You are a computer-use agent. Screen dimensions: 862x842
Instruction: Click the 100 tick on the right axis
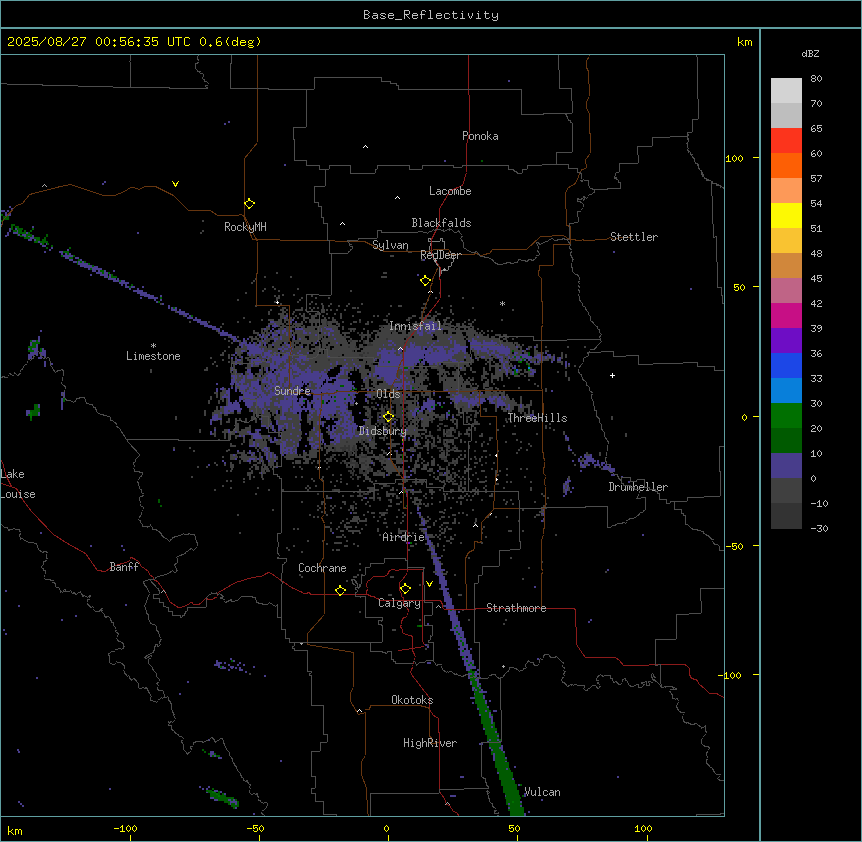pos(734,158)
